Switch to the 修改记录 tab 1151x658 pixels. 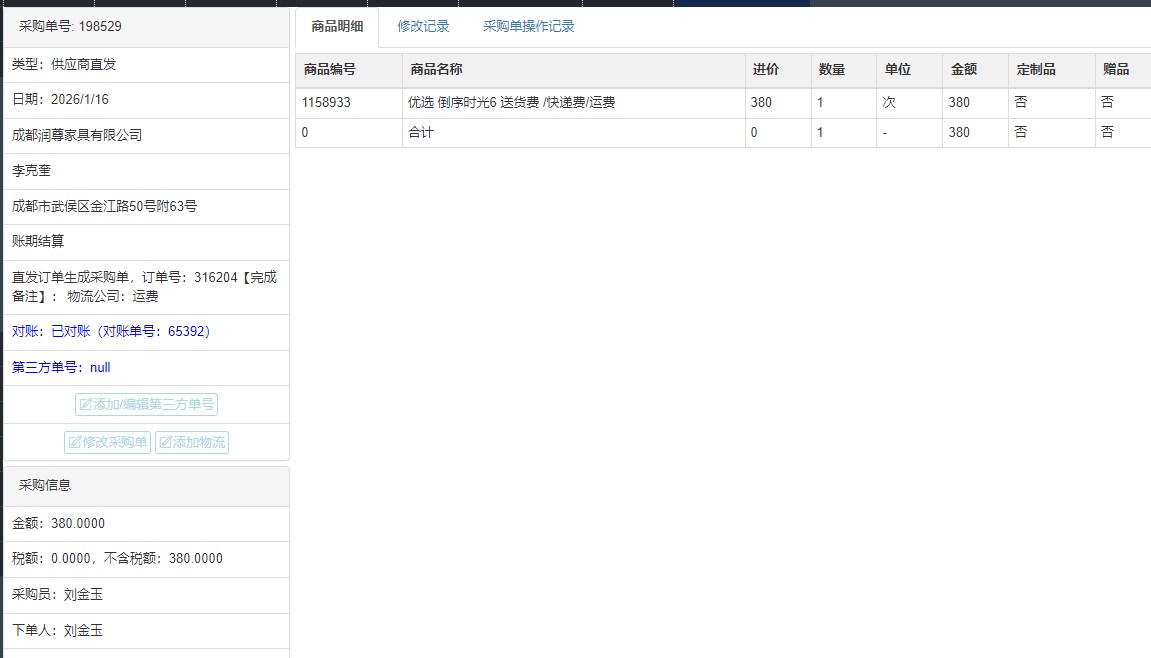coord(423,27)
